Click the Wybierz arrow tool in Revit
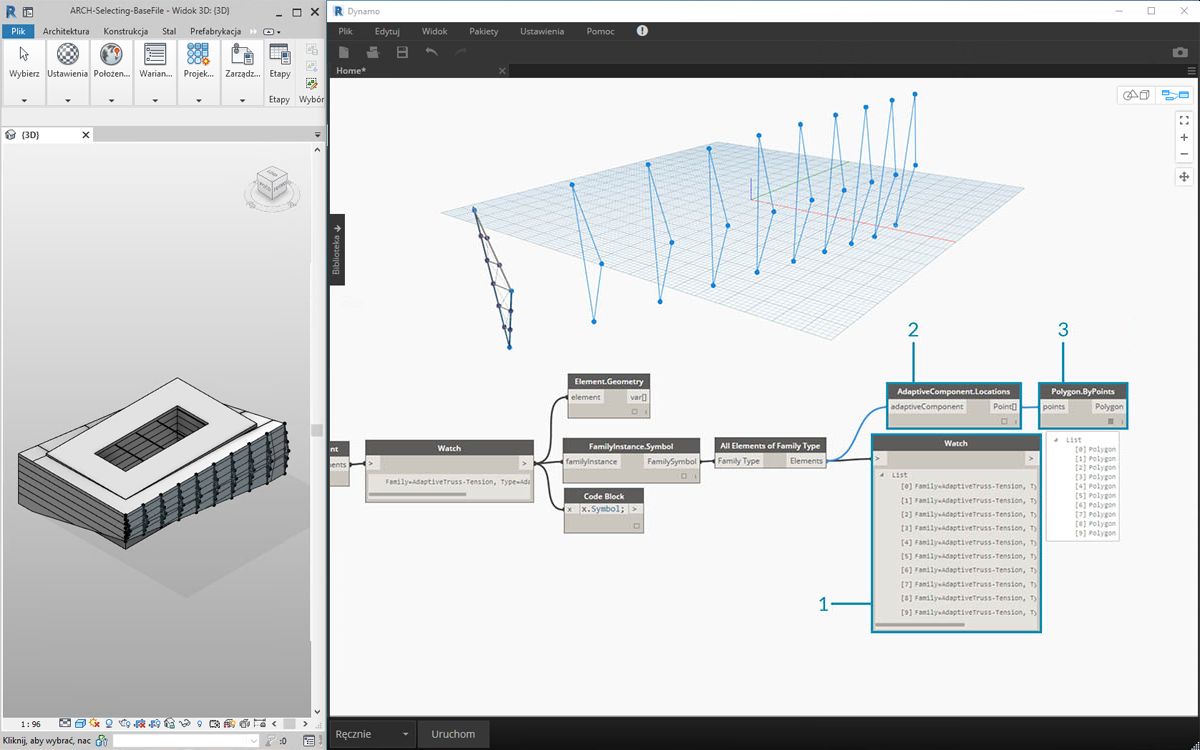Viewport: 1200px width, 750px height. (x=24, y=54)
